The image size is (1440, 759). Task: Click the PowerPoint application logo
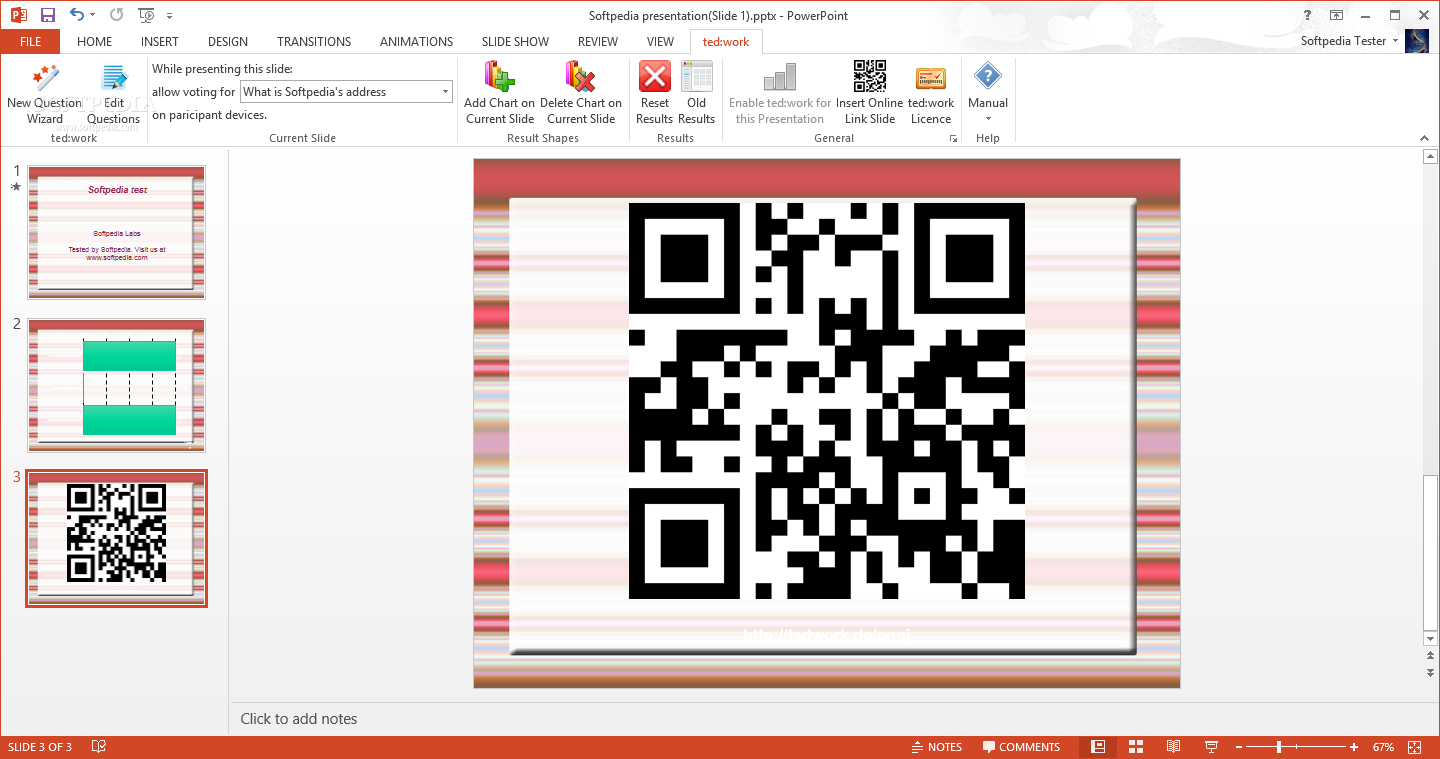(17, 15)
